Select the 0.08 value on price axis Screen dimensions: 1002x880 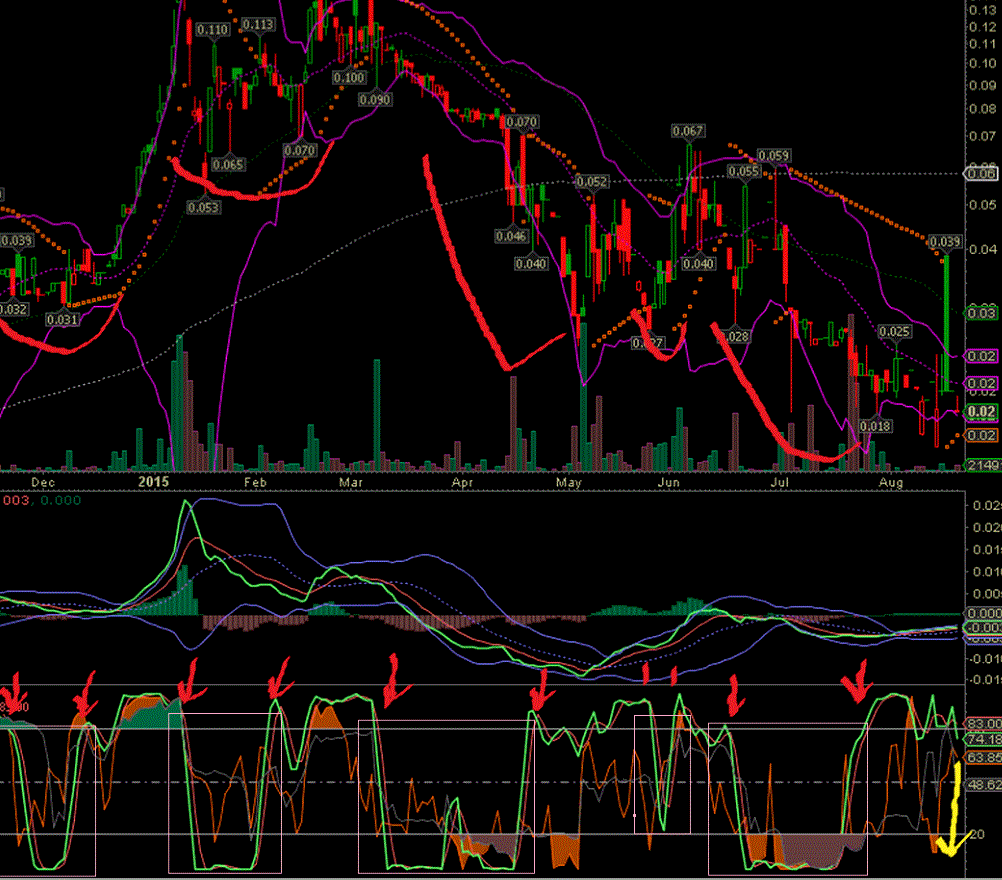pos(983,109)
